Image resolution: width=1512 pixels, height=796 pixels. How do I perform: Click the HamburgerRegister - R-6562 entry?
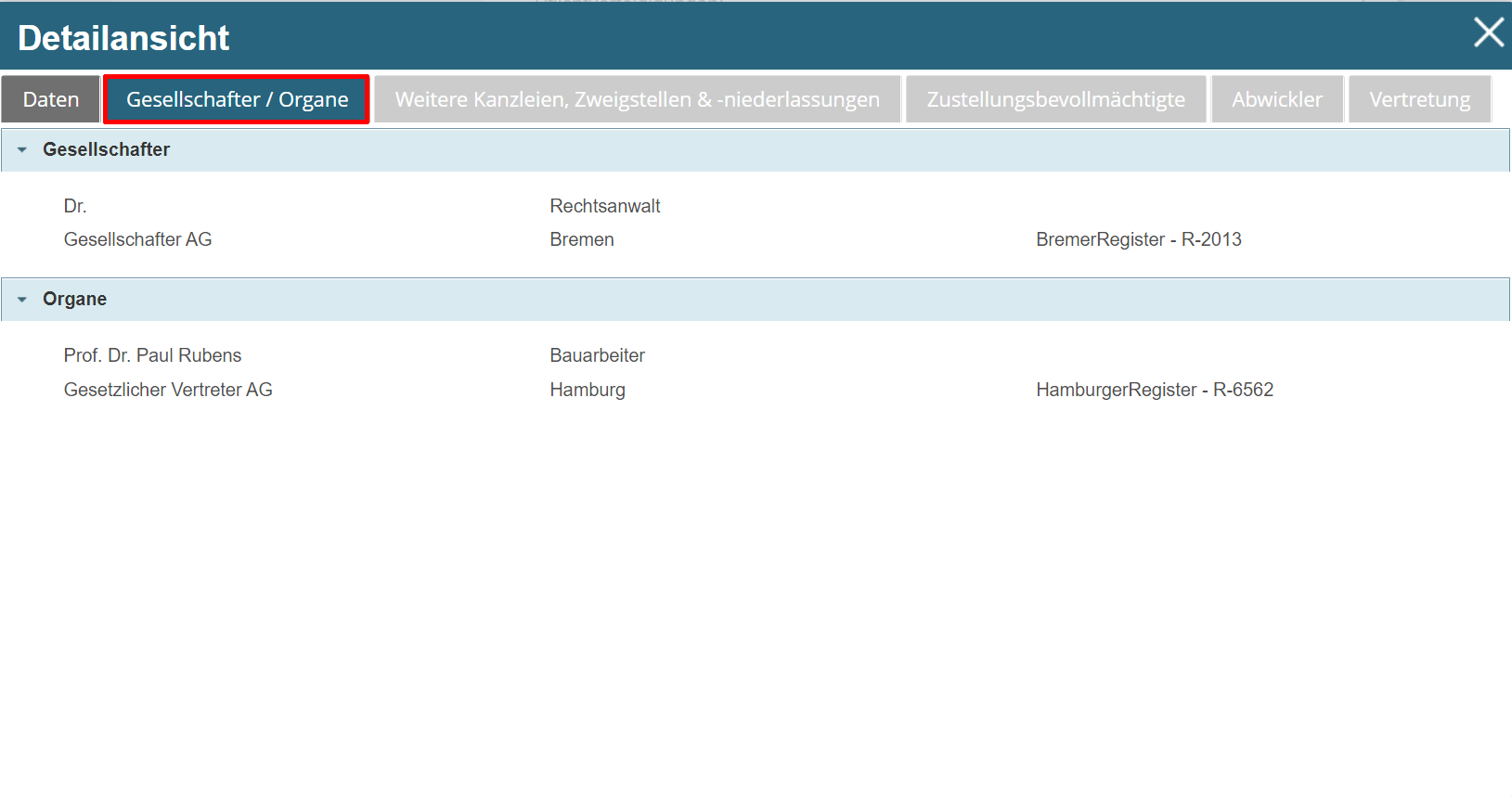pyautogui.click(x=1154, y=390)
